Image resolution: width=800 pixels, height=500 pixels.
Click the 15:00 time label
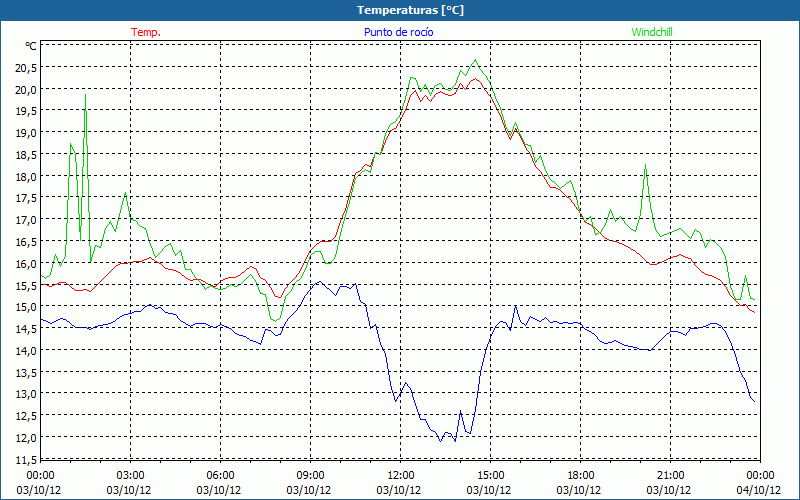[x=490, y=476]
